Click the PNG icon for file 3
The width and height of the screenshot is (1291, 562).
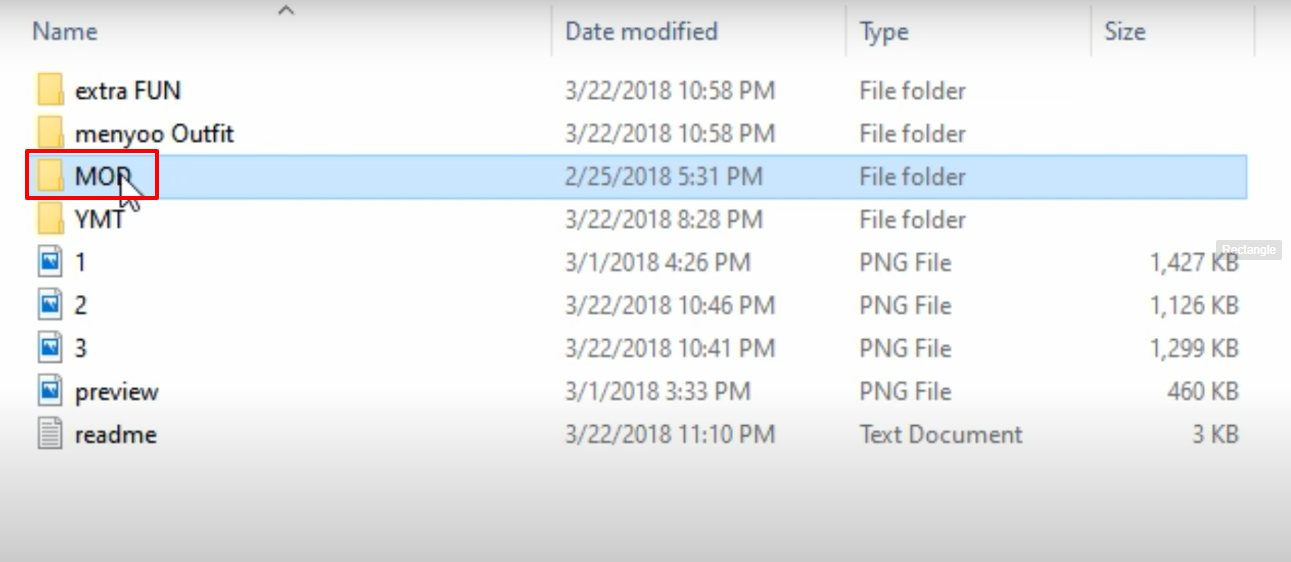pyautogui.click(x=51, y=348)
